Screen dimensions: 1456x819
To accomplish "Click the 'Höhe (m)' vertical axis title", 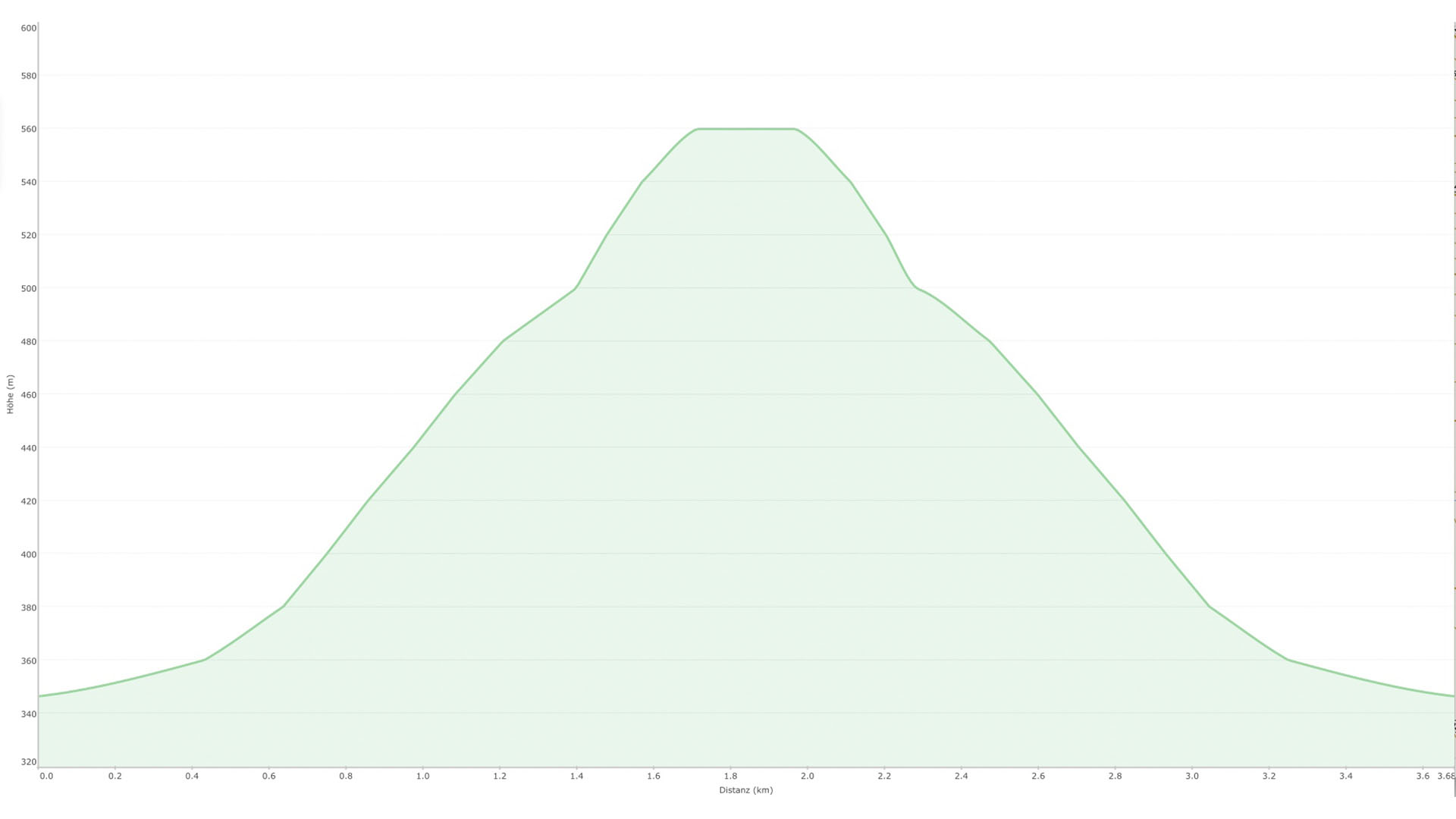I will tap(11, 394).
